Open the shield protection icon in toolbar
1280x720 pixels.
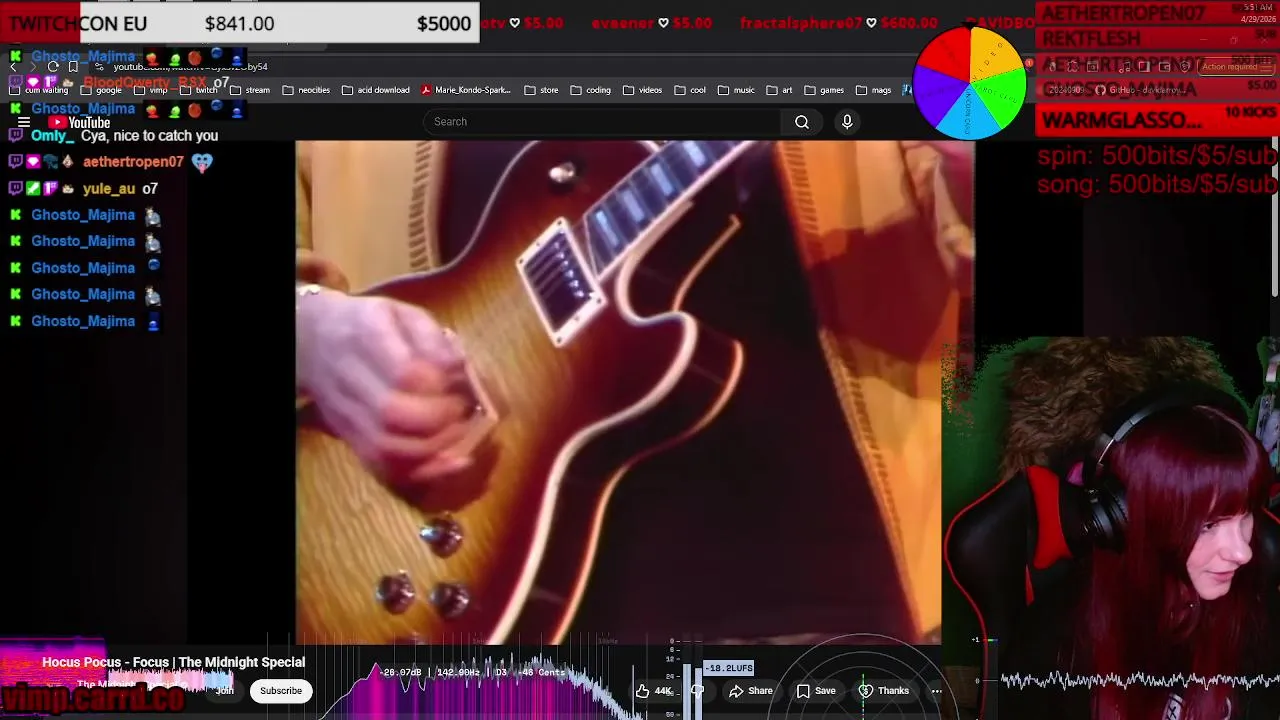(1185, 67)
